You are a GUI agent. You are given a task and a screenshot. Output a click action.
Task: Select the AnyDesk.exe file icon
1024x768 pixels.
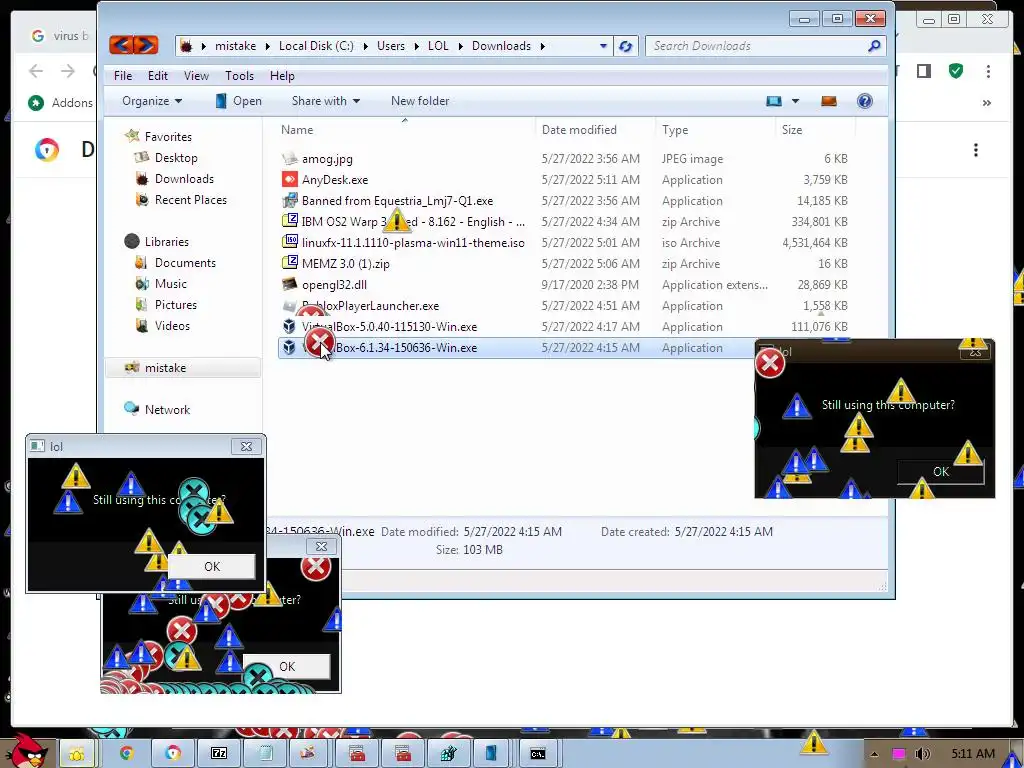(289, 179)
